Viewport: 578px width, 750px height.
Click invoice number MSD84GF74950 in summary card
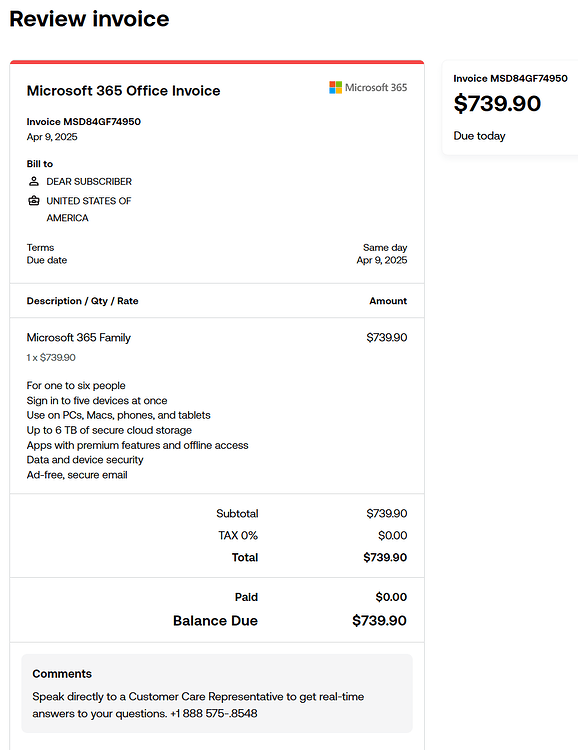[x=511, y=78]
